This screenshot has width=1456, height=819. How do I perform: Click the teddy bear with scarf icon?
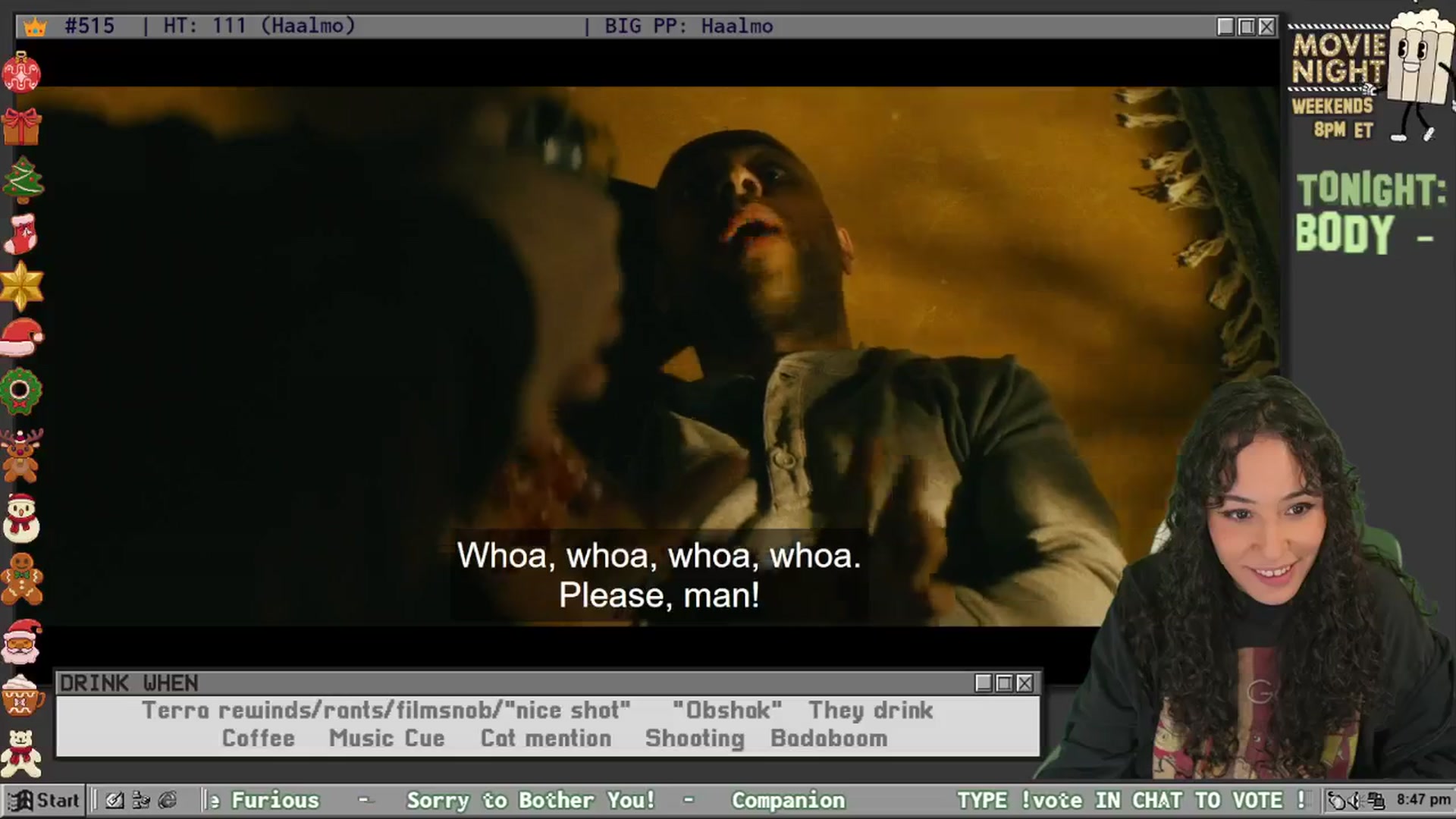tap(21, 753)
